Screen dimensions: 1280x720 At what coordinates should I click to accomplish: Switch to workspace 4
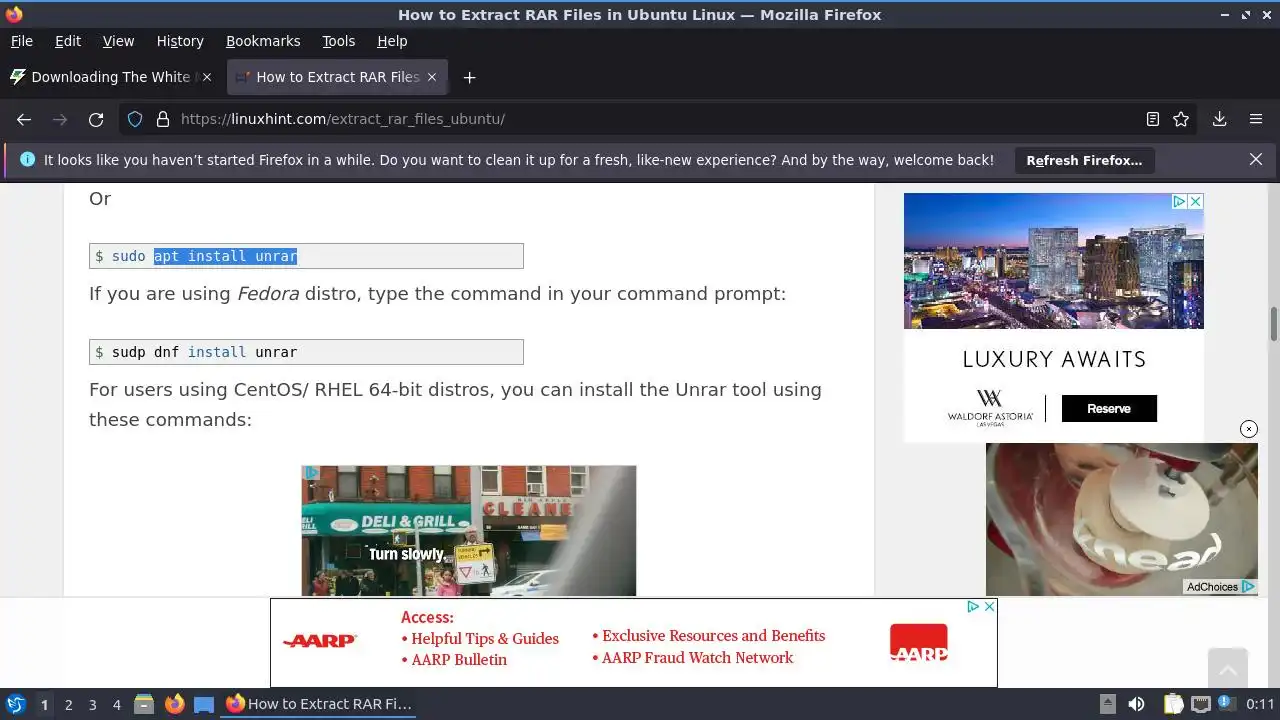pos(116,704)
